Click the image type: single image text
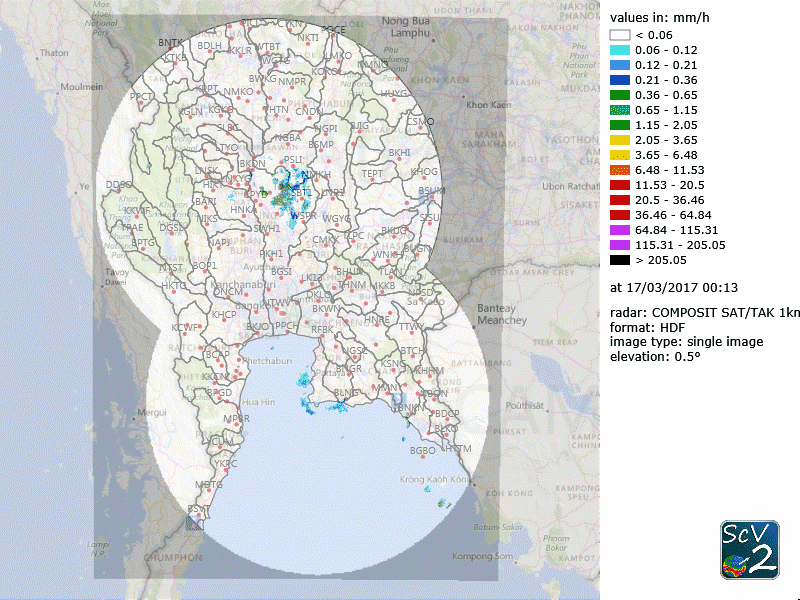 coord(686,342)
